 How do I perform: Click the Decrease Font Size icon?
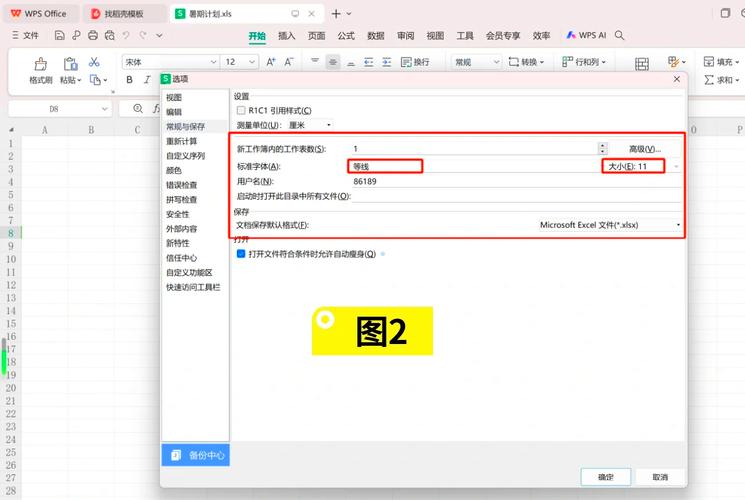(x=289, y=62)
